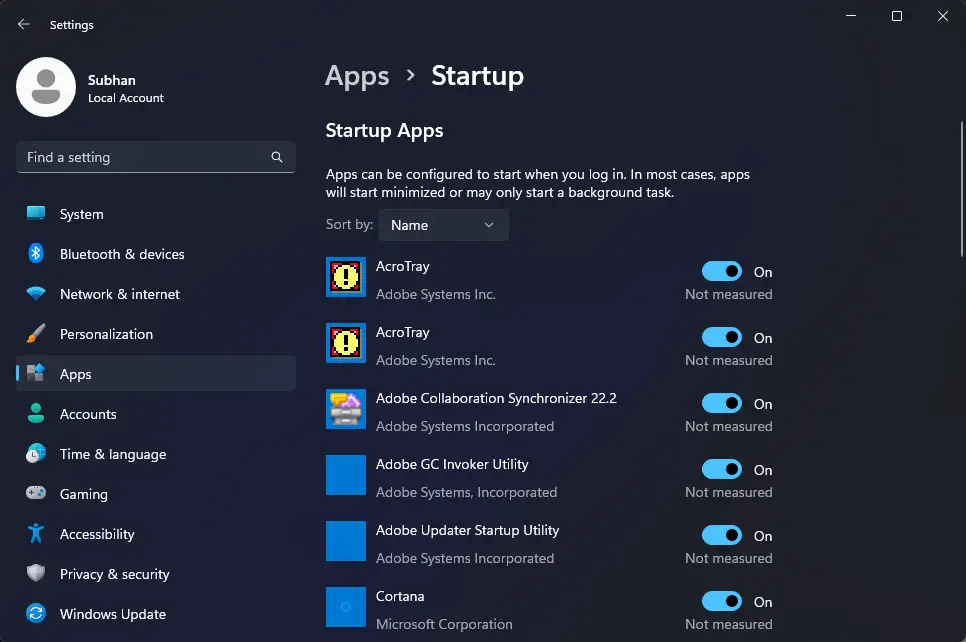Click the vertical scrollbar of the Startup page
This screenshot has height=642, width=966.
962,189
